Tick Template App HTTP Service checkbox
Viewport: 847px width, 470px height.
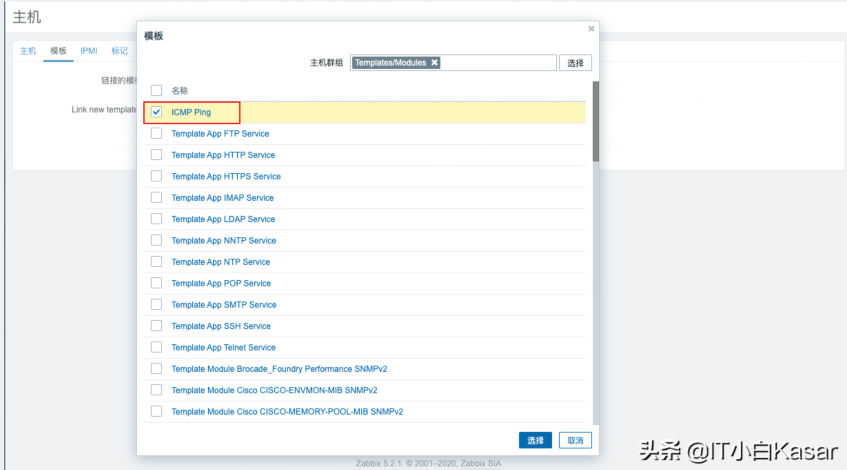point(156,155)
